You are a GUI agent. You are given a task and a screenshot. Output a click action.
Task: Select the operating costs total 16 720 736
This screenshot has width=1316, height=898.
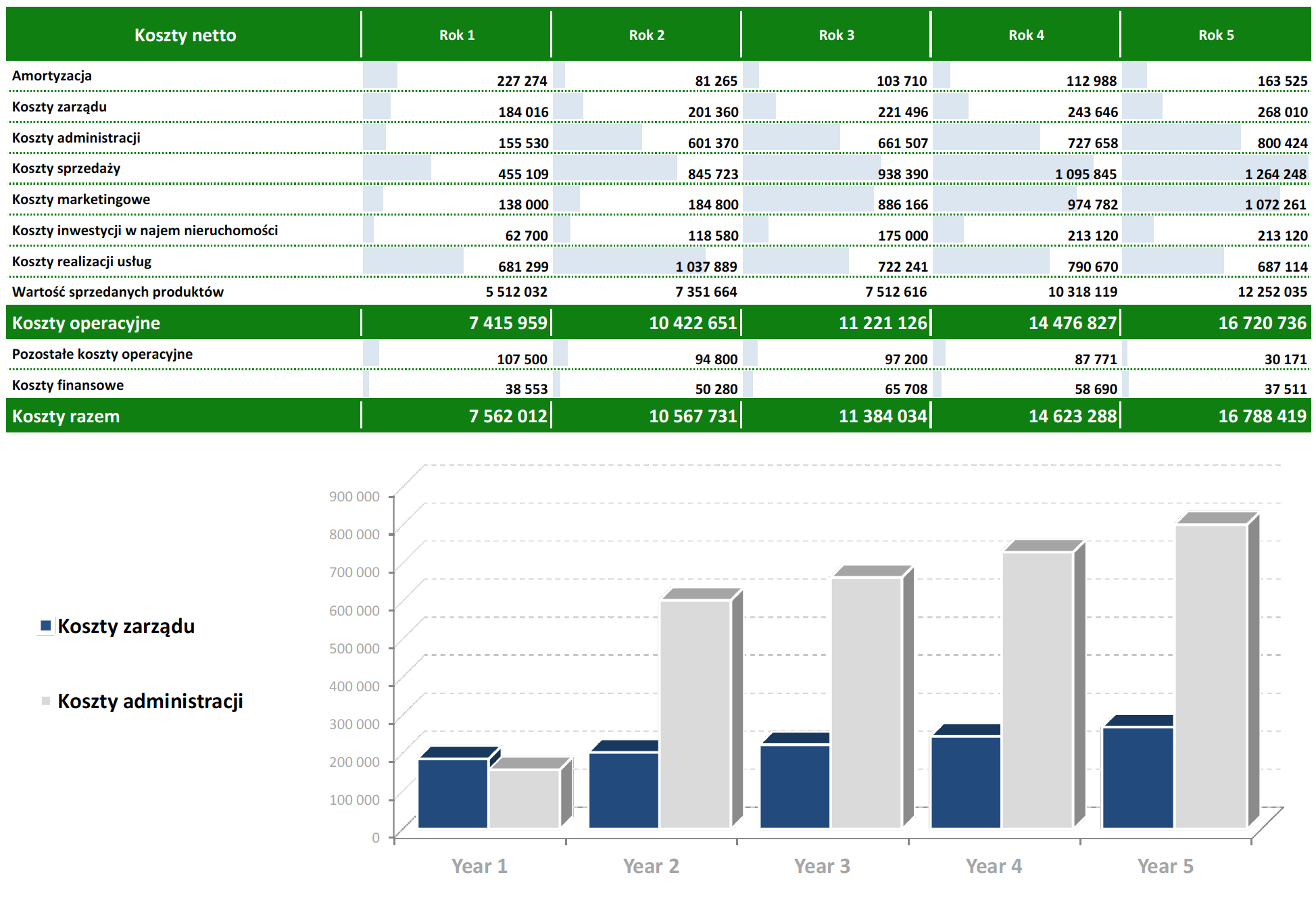tap(1263, 323)
